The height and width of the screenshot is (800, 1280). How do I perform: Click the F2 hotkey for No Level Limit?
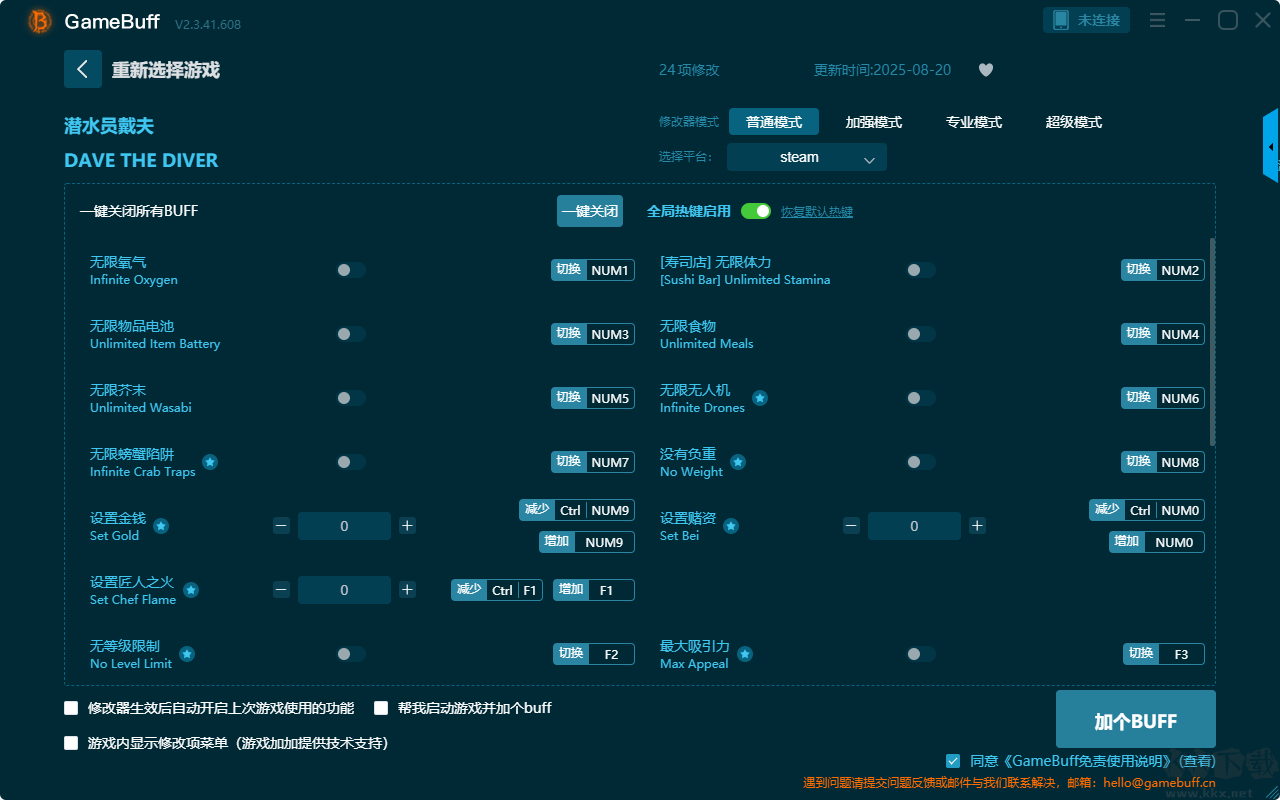(611, 654)
